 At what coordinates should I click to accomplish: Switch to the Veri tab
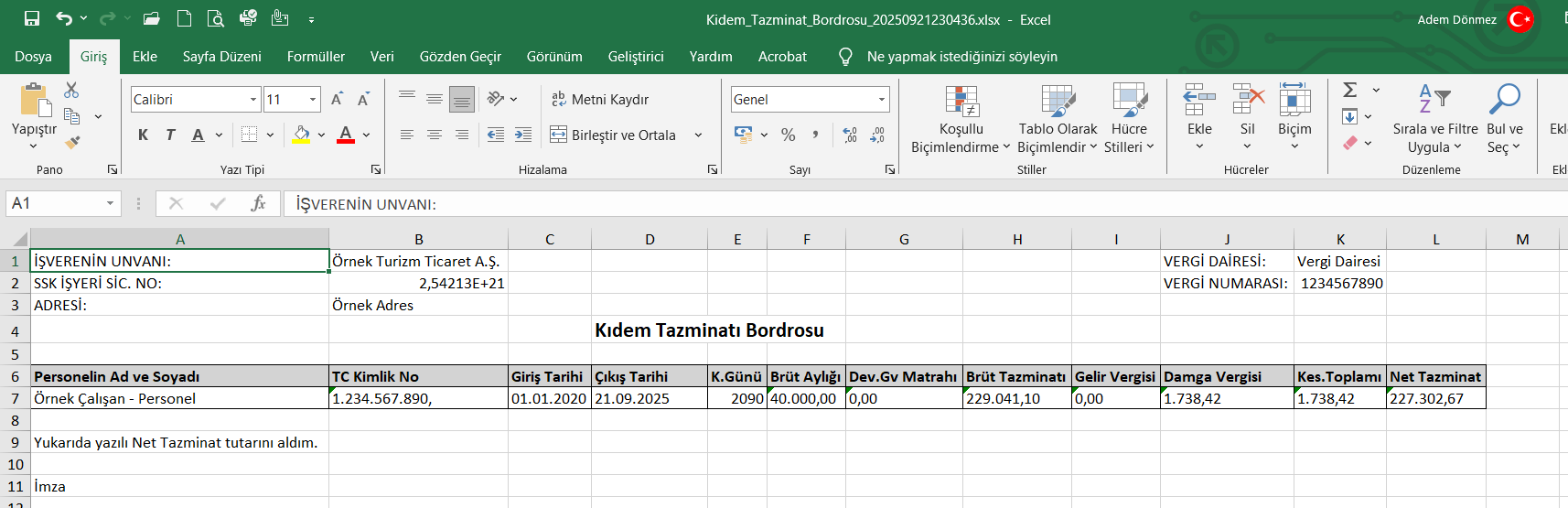pyautogui.click(x=382, y=57)
